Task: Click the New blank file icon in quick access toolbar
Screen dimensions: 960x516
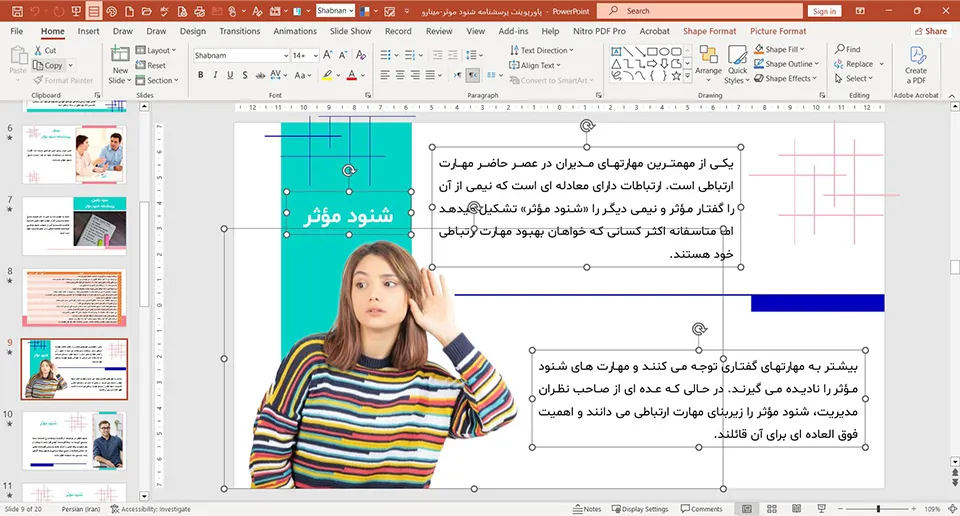Action: click(129, 11)
